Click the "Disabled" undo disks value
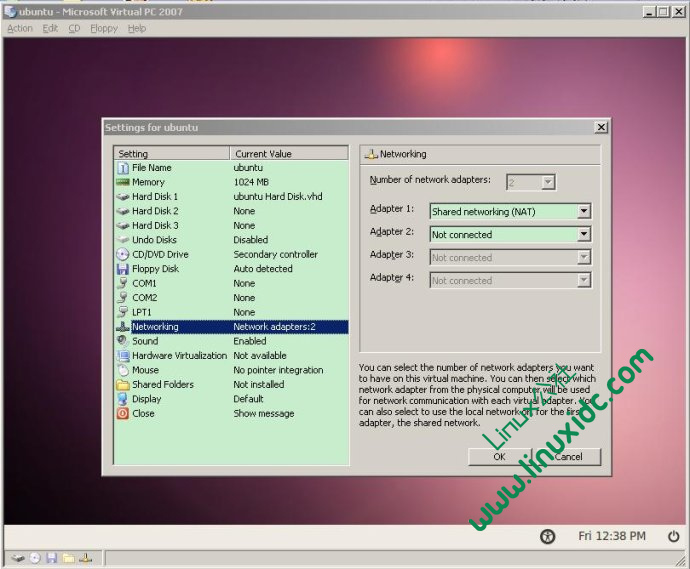The width and height of the screenshot is (690, 569). [250, 240]
